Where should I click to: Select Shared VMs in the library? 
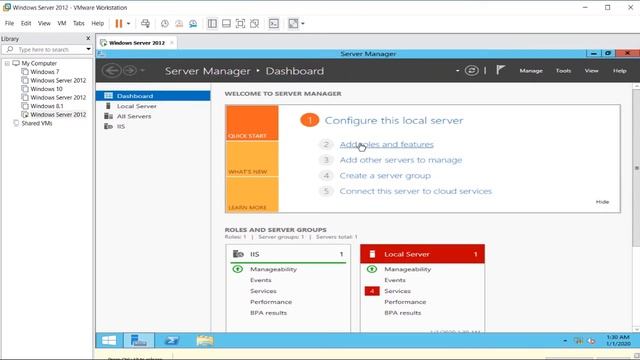coord(36,123)
